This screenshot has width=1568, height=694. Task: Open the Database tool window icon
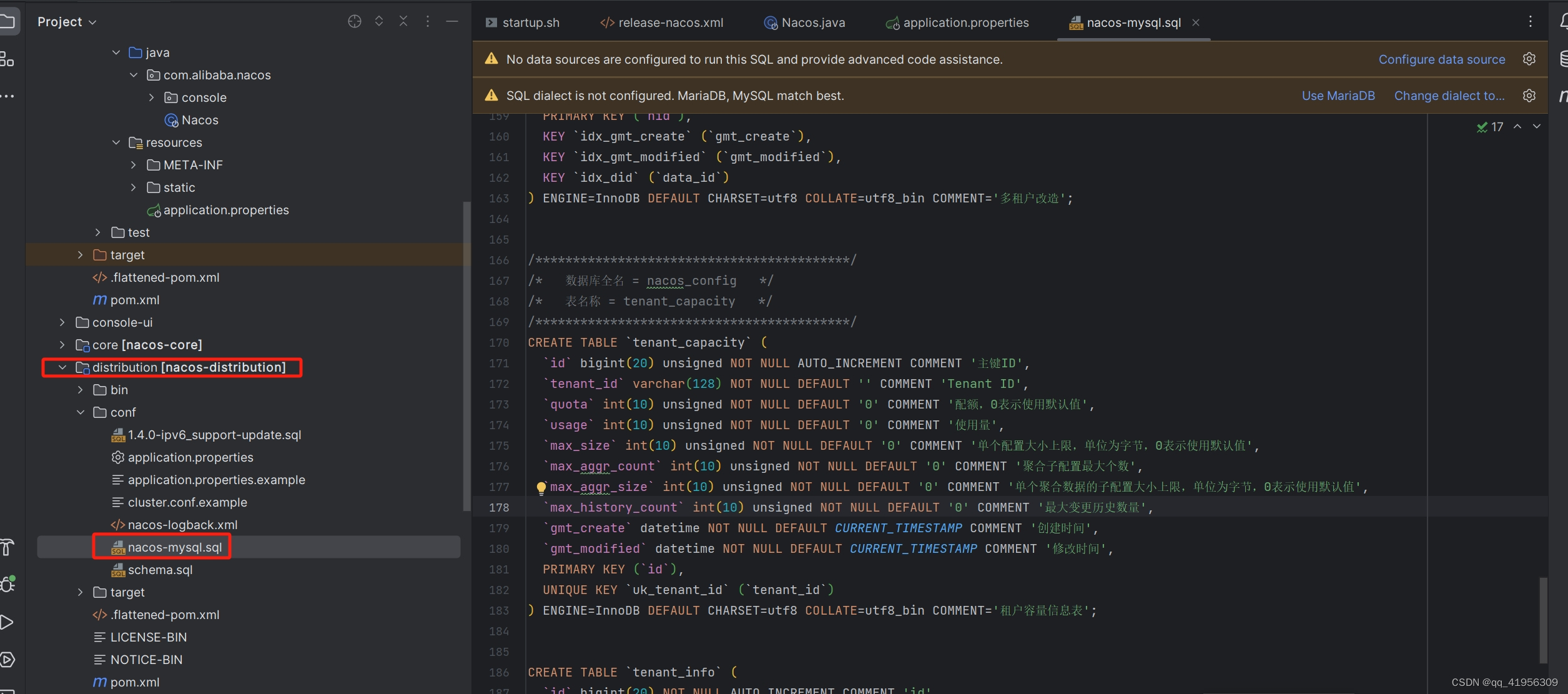point(1563,59)
